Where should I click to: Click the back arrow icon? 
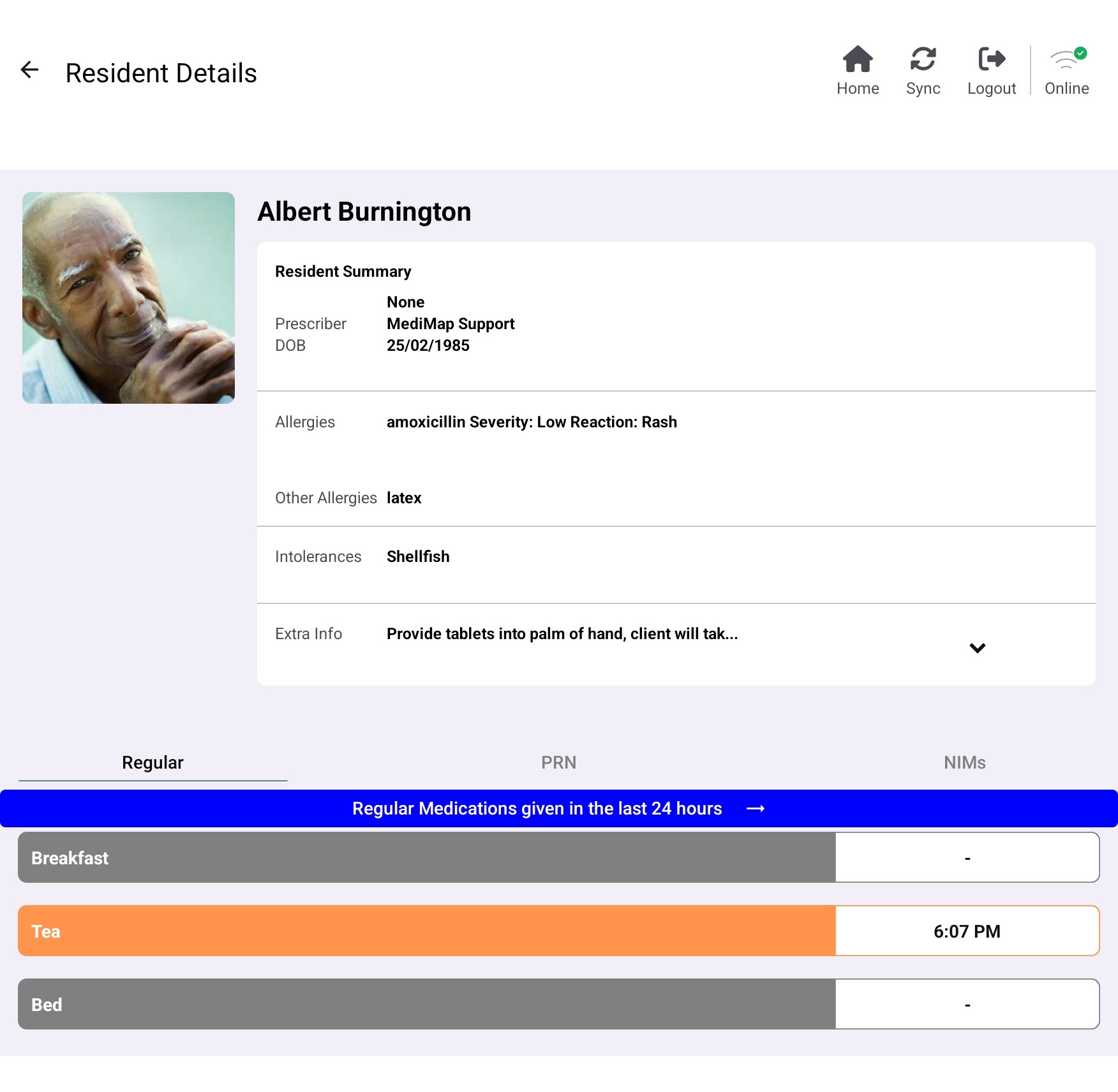click(30, 70)
